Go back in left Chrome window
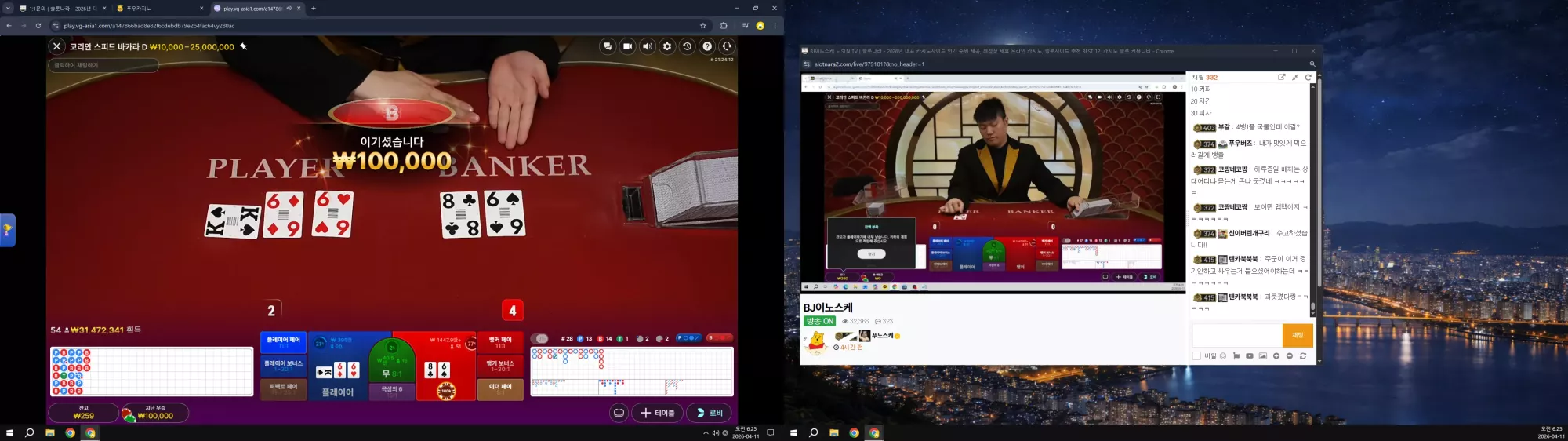This screenshot has width=1568, height=441. tap(9, 25)
